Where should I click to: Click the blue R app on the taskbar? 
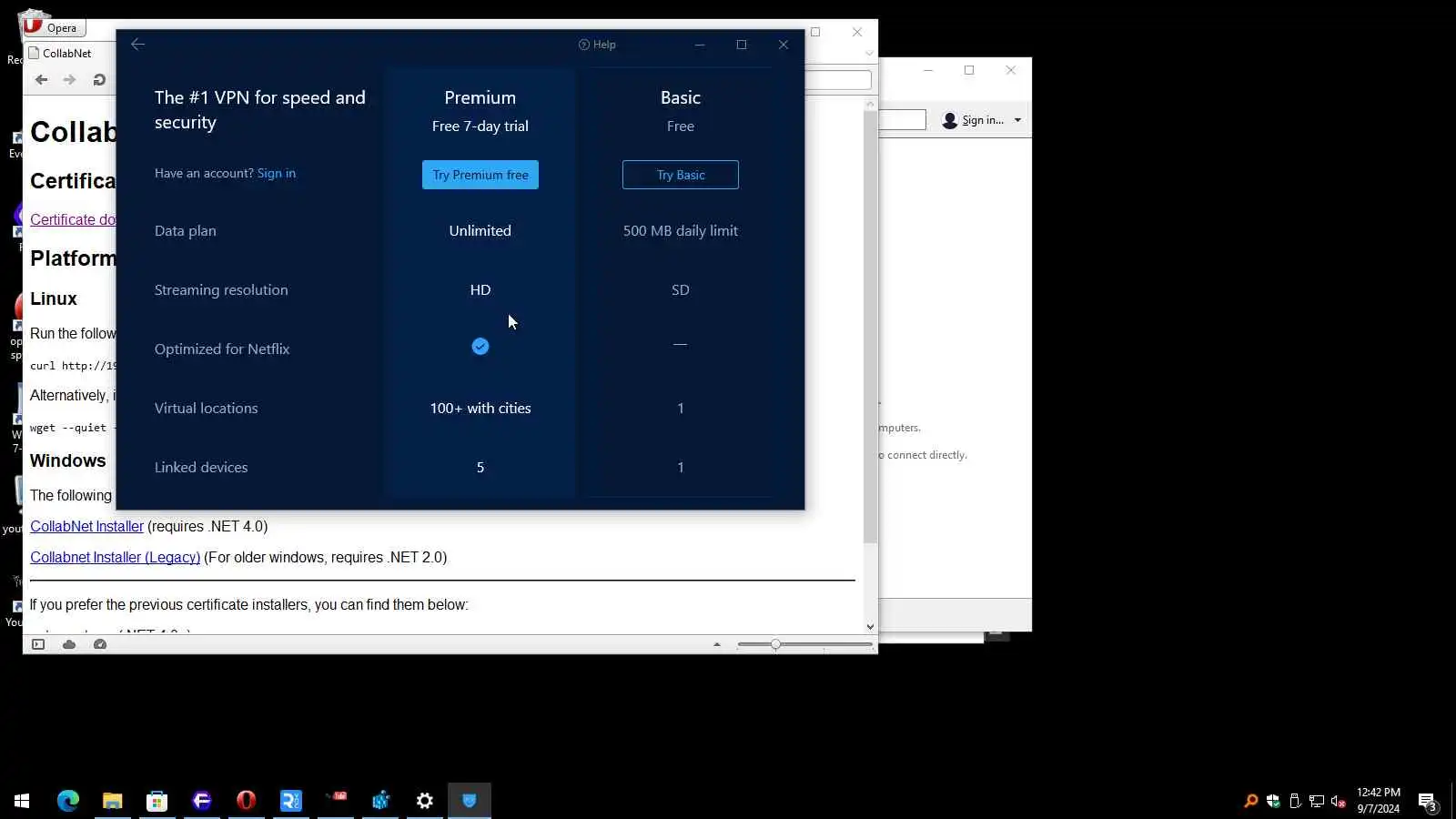(291, 801)
